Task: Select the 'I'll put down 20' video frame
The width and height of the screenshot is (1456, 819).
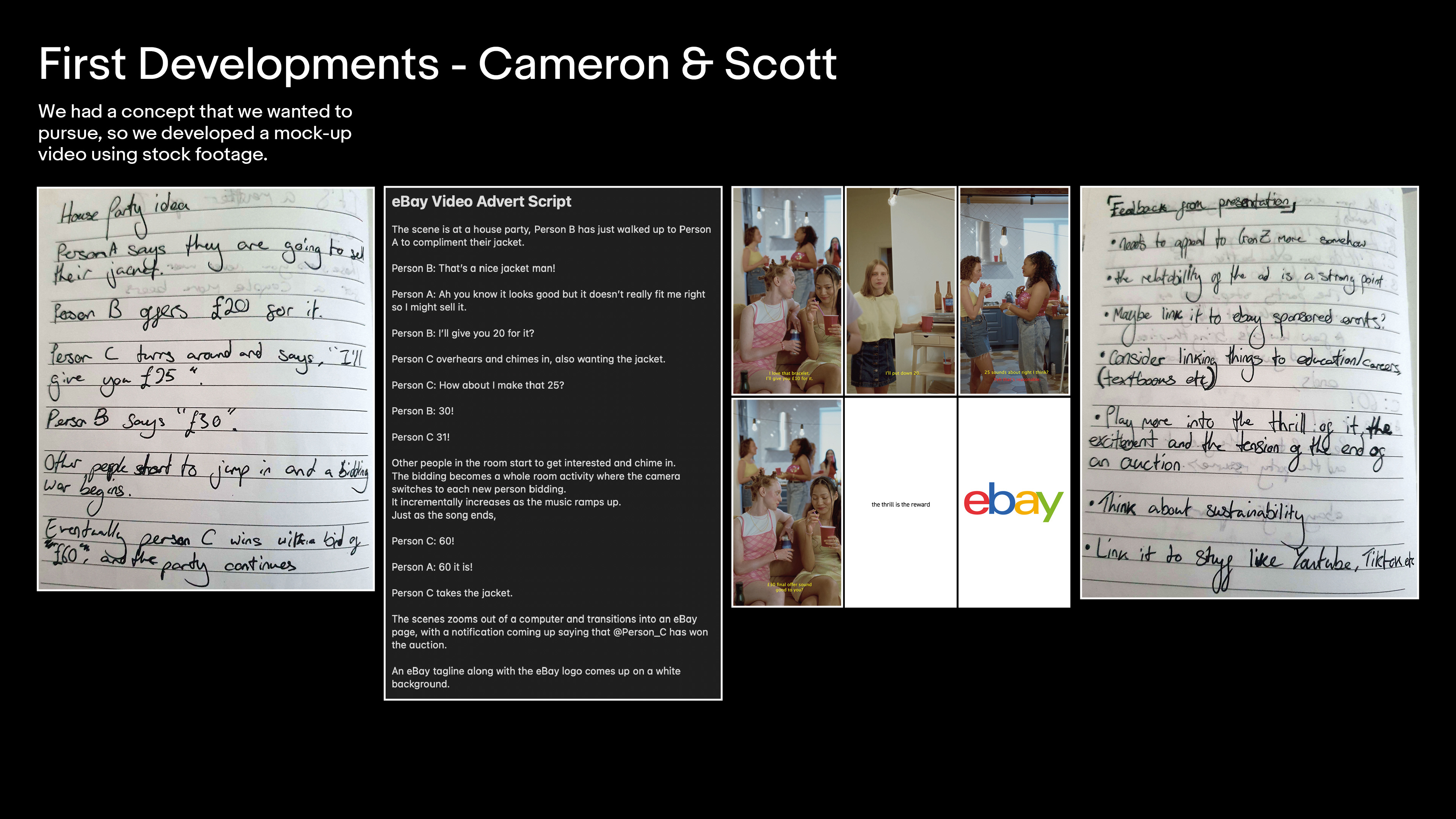Action: pyautogui.click(x=901, y=291)
